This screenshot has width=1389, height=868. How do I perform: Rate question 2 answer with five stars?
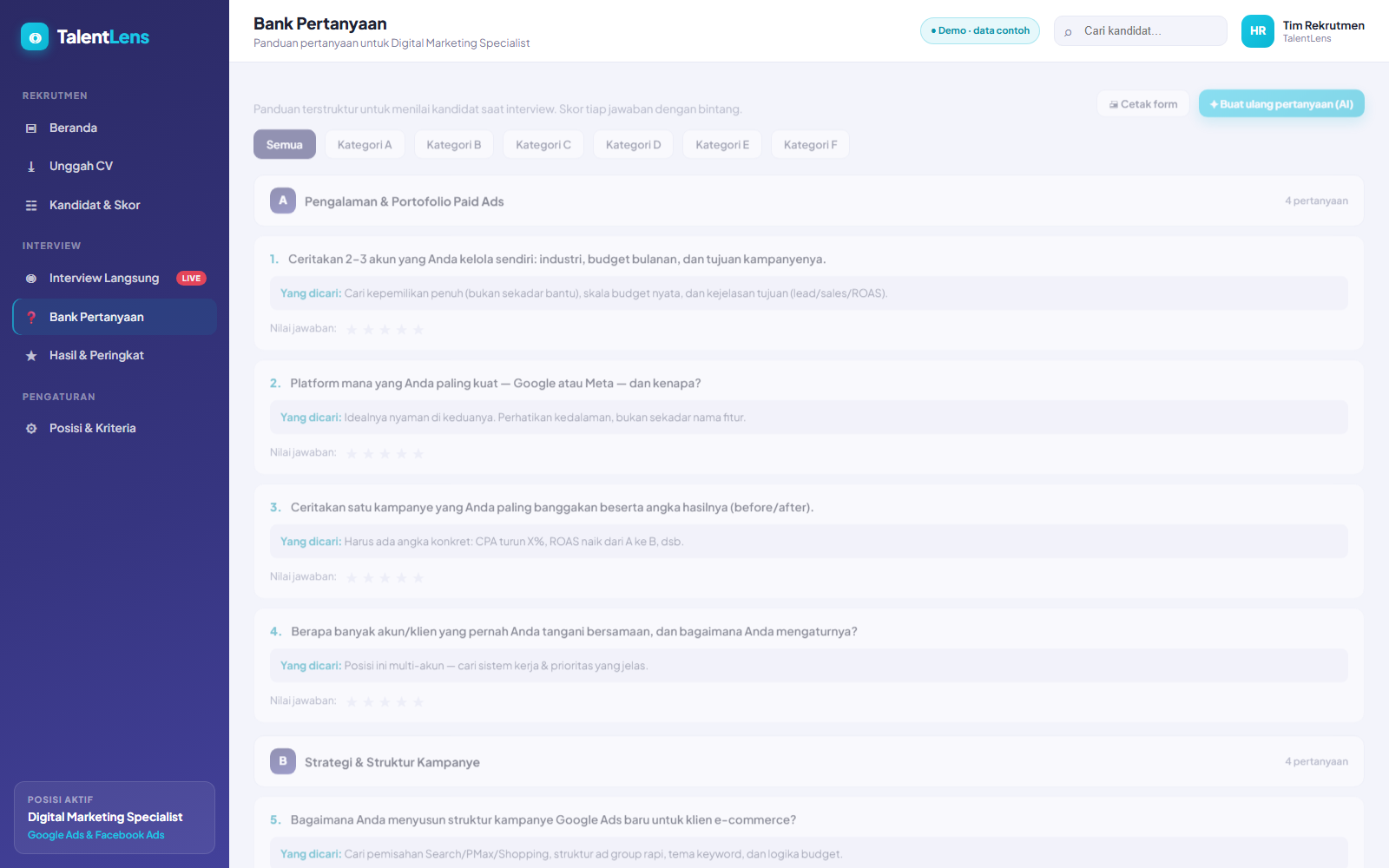pos(418,453)
